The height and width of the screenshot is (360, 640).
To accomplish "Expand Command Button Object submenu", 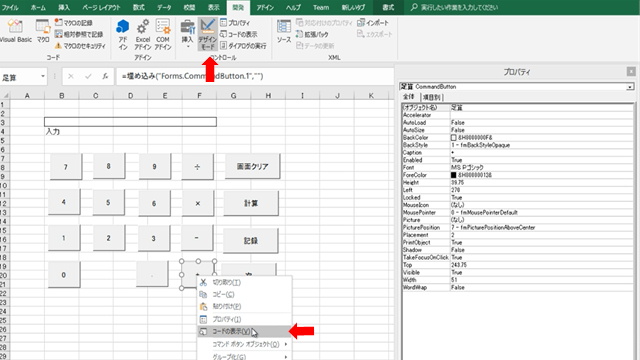I will tap(245, 344).
